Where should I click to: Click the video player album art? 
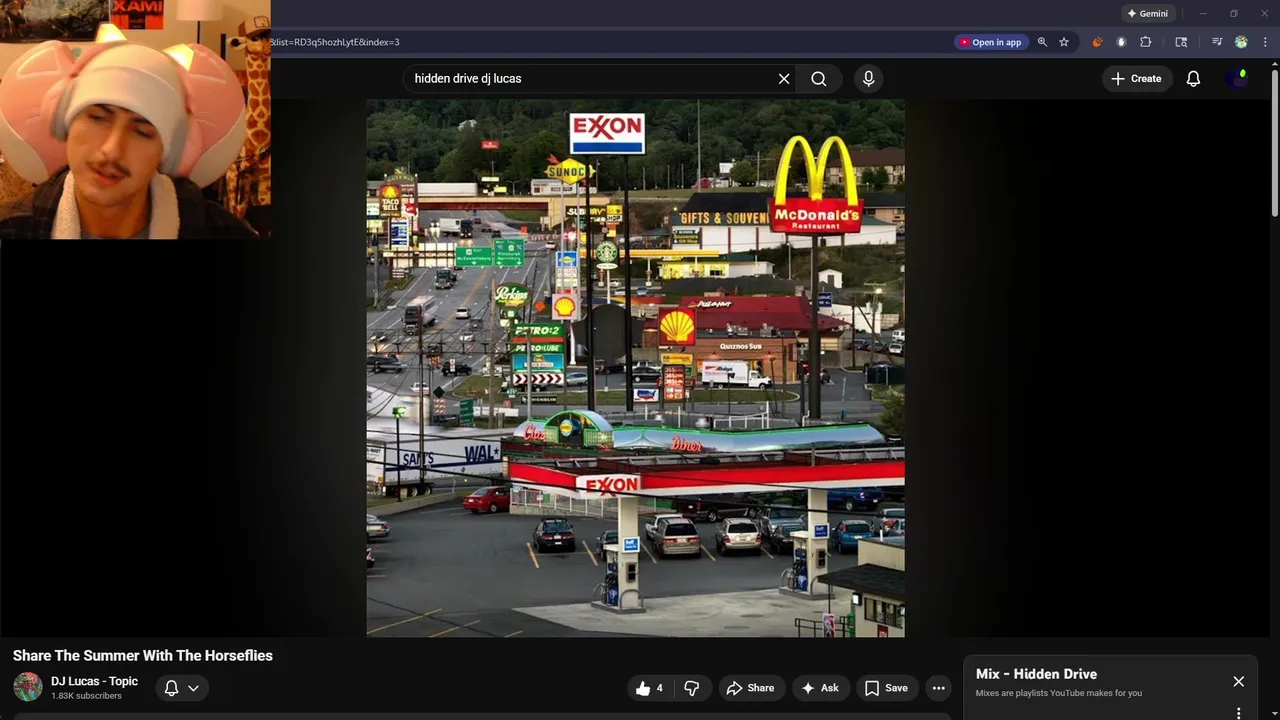coord(635,367)
